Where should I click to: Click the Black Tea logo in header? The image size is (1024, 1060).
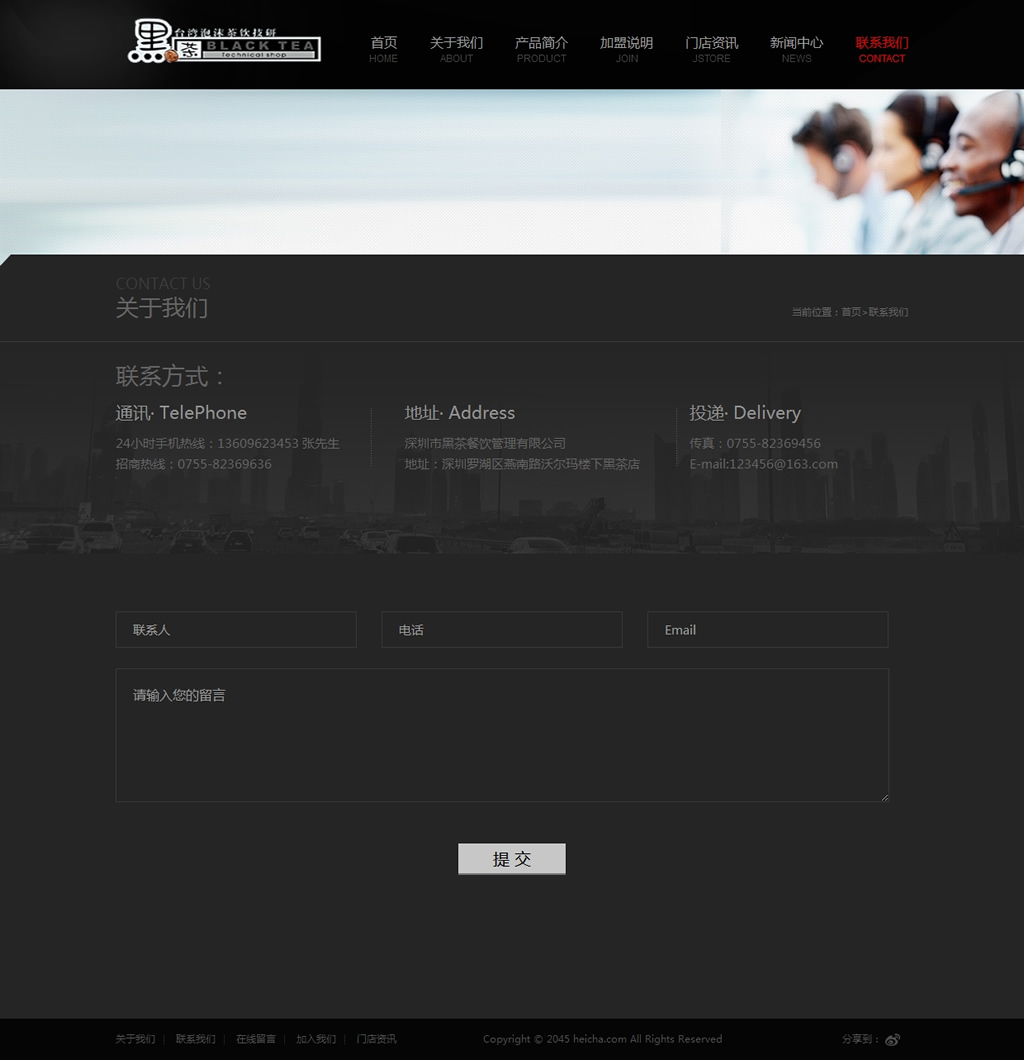click(x=224, y=42)
